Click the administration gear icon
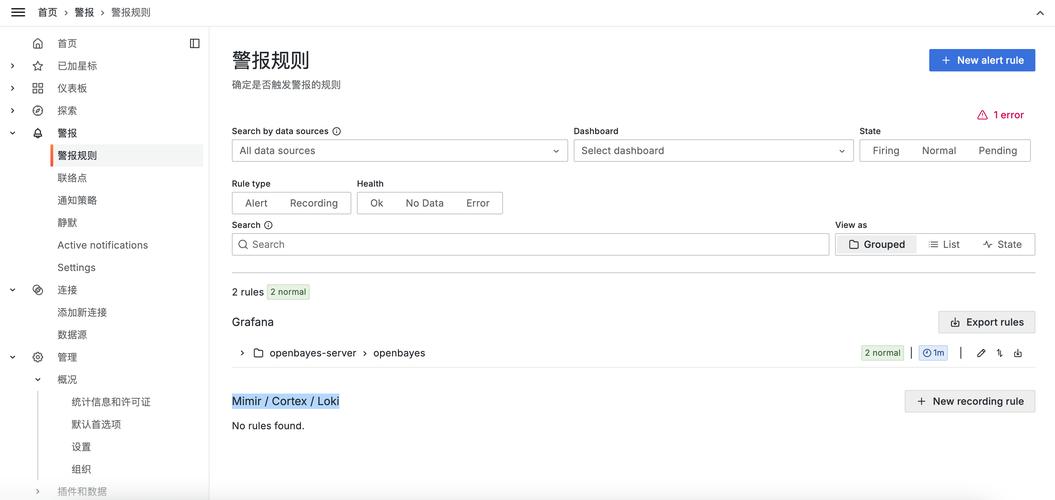This screenshot has height=500, width=1055. [38, 357]
